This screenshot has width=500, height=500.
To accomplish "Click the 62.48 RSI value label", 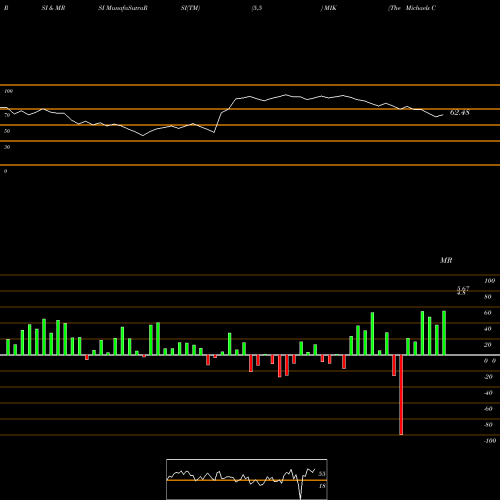I will click(x=460, y=113).
